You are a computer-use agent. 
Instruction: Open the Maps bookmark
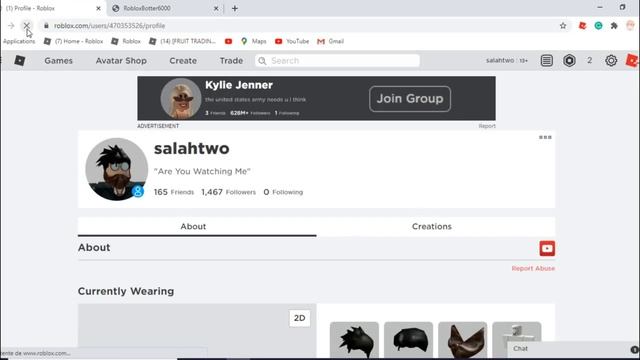pyautogui.click(x=253, y=41)
